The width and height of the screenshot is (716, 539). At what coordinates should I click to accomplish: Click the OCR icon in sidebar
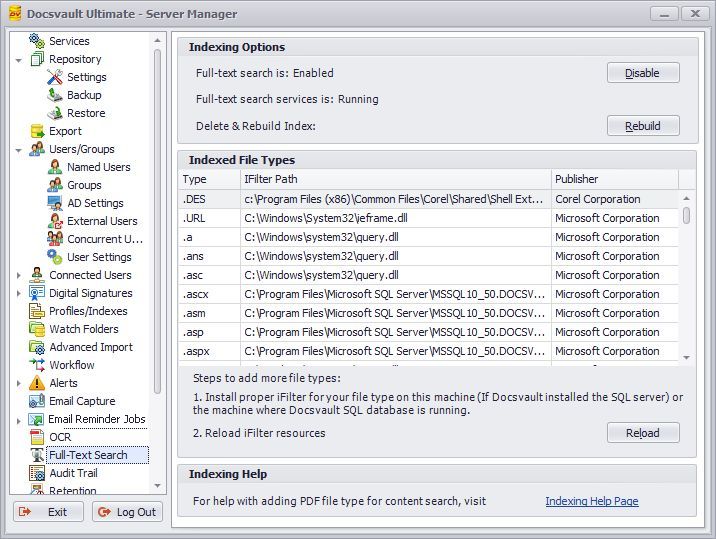pos(37,437)
